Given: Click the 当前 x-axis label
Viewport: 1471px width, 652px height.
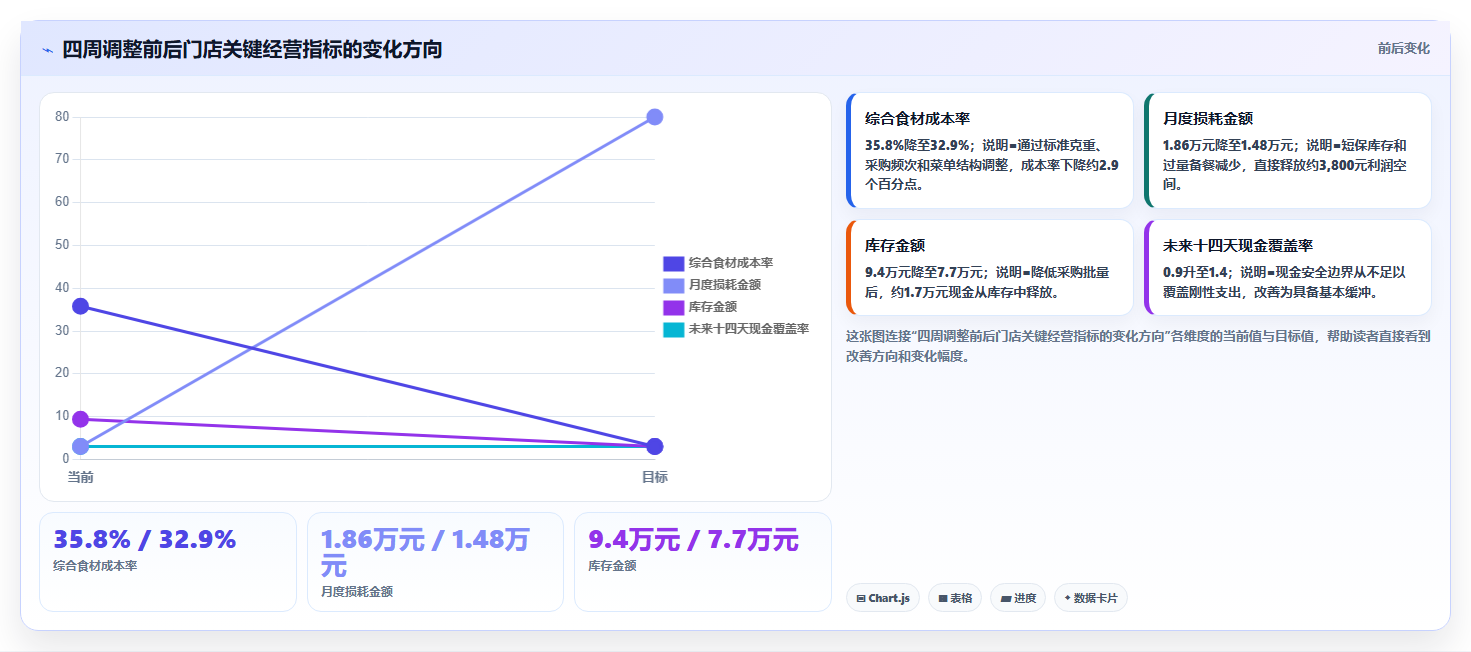Looking at the screenshot, I should [81, 477].
